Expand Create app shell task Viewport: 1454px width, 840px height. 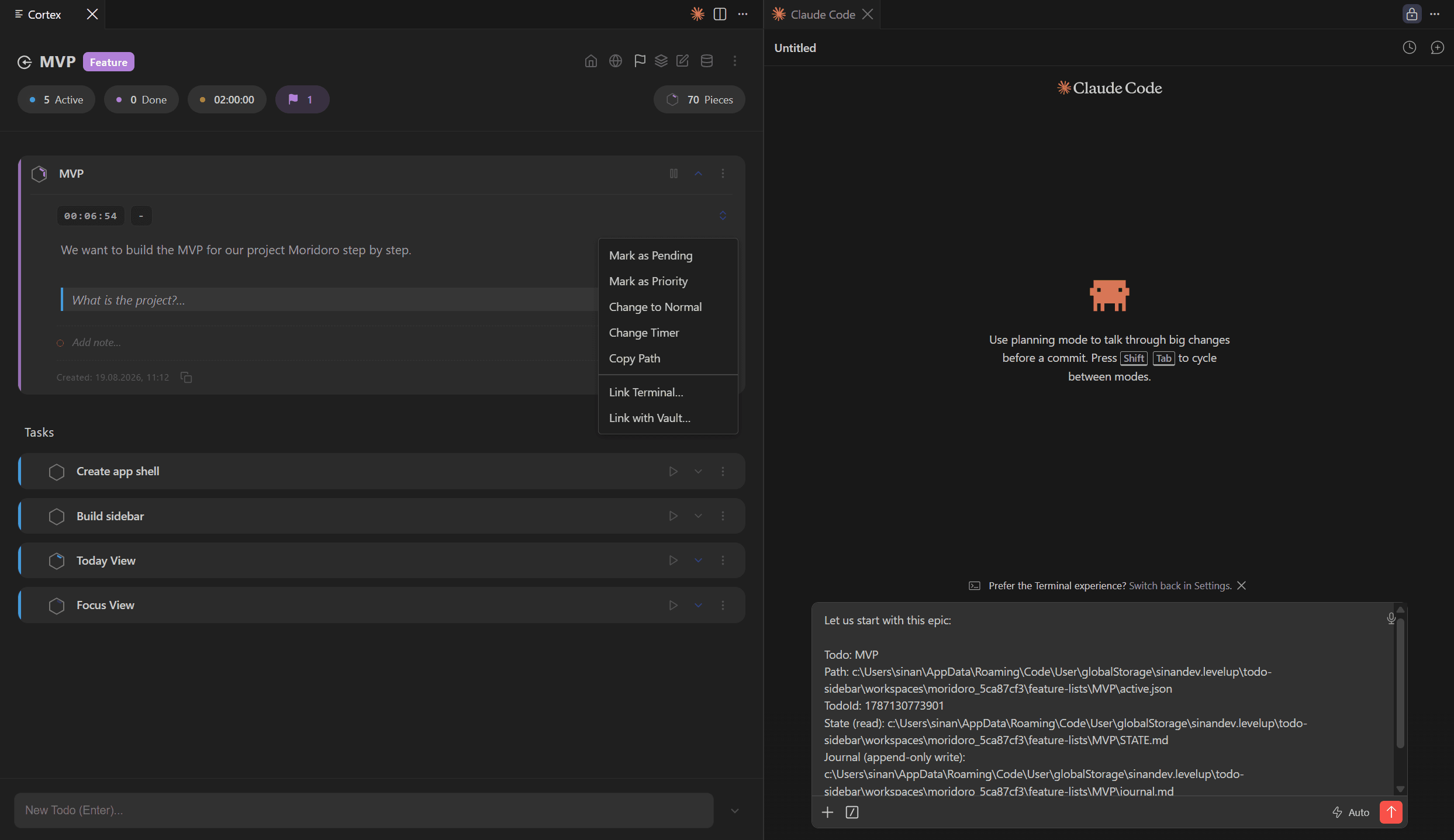coord(698,471)
